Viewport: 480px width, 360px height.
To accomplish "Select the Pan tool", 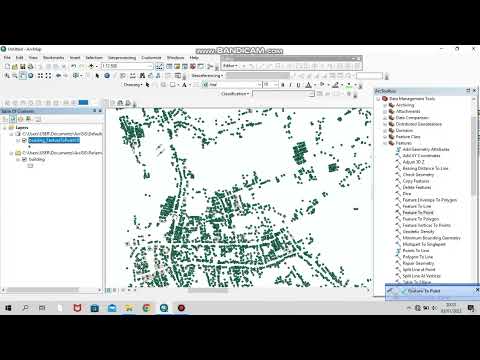I will click(23, 76).
